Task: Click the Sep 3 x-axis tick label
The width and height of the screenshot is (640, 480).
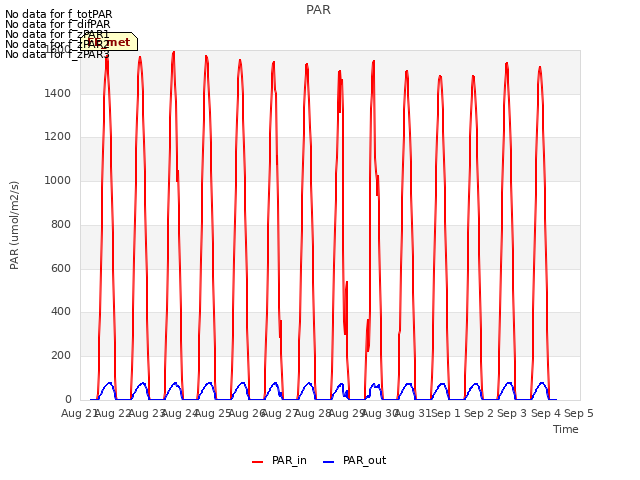Action: point(512,413)
